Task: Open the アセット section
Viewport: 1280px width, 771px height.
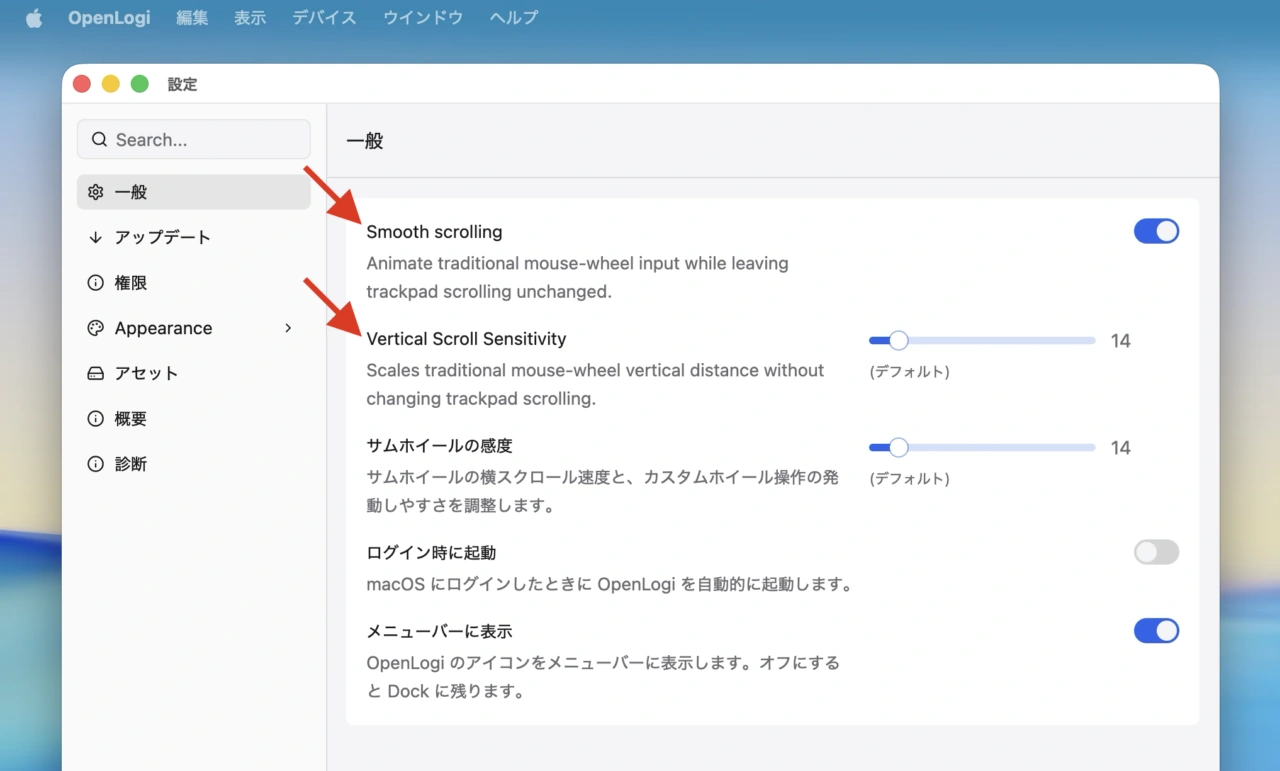Action: [194, 373]
